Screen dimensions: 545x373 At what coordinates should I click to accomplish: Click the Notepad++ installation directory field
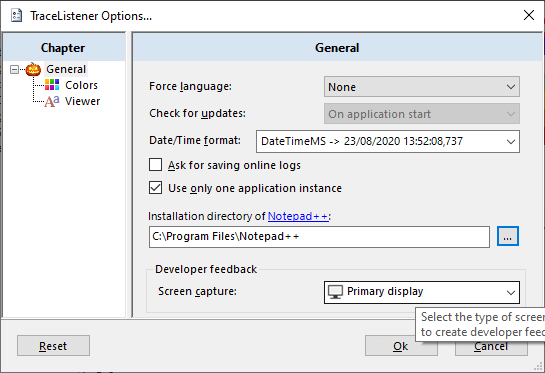coord(319,237)
